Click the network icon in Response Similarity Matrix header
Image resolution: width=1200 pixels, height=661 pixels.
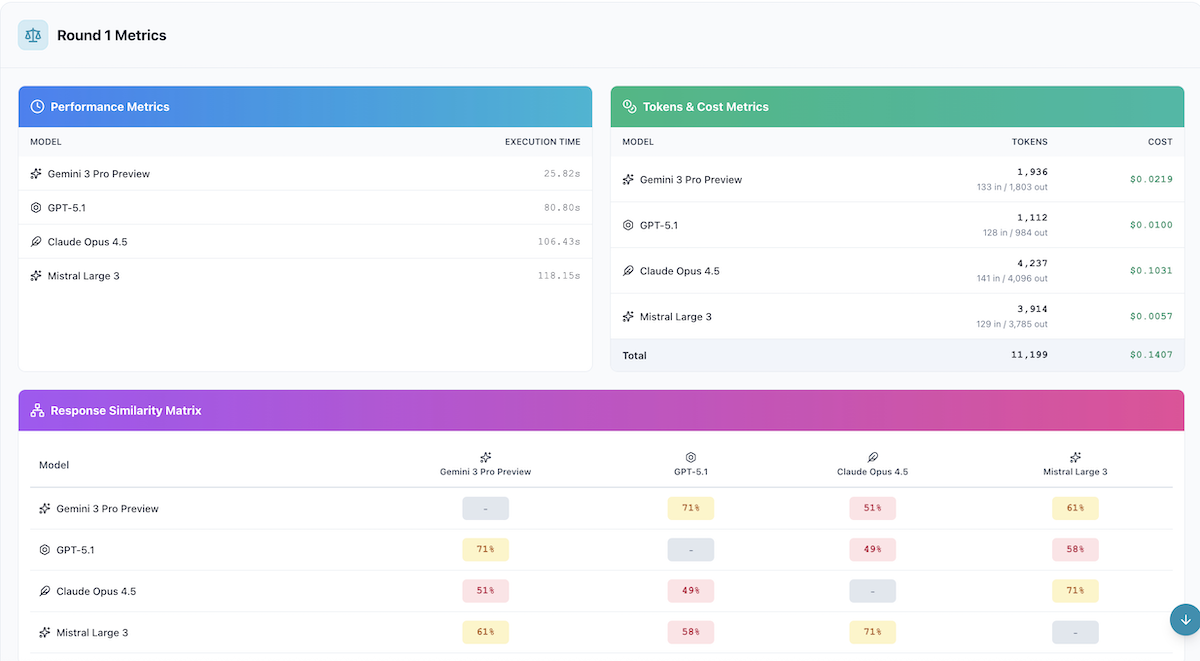tap(37, 411)
